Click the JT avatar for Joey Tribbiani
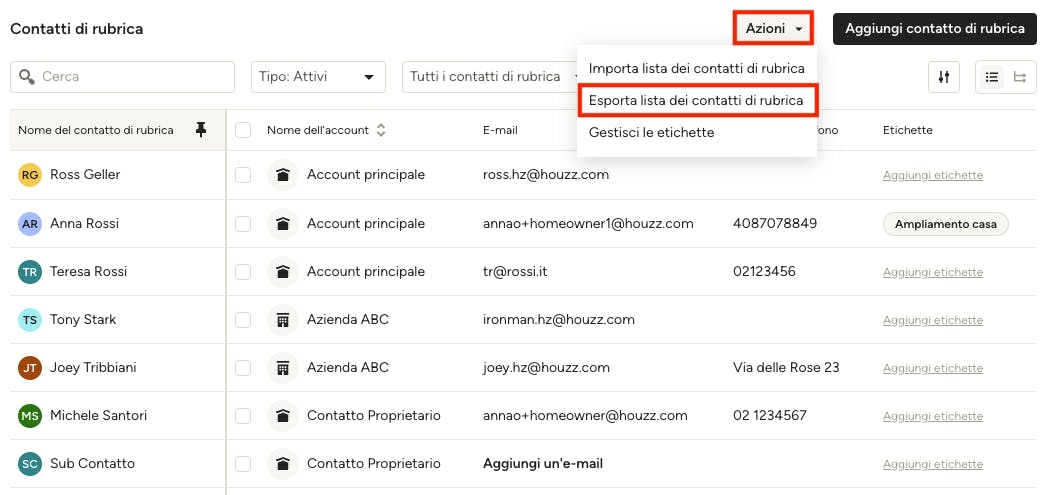 tap(29, 368)
